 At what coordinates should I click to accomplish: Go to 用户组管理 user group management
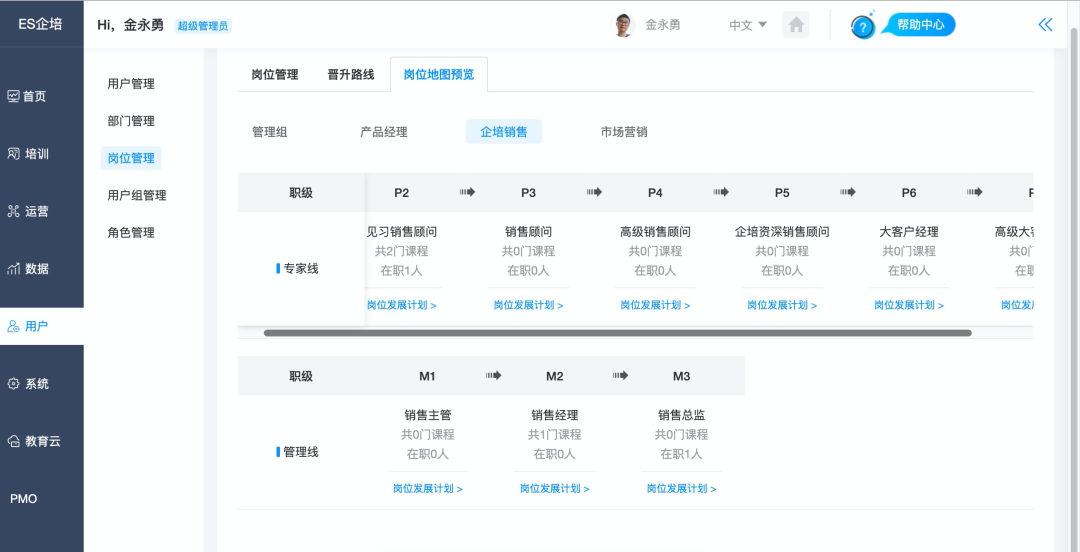[137, 195]
